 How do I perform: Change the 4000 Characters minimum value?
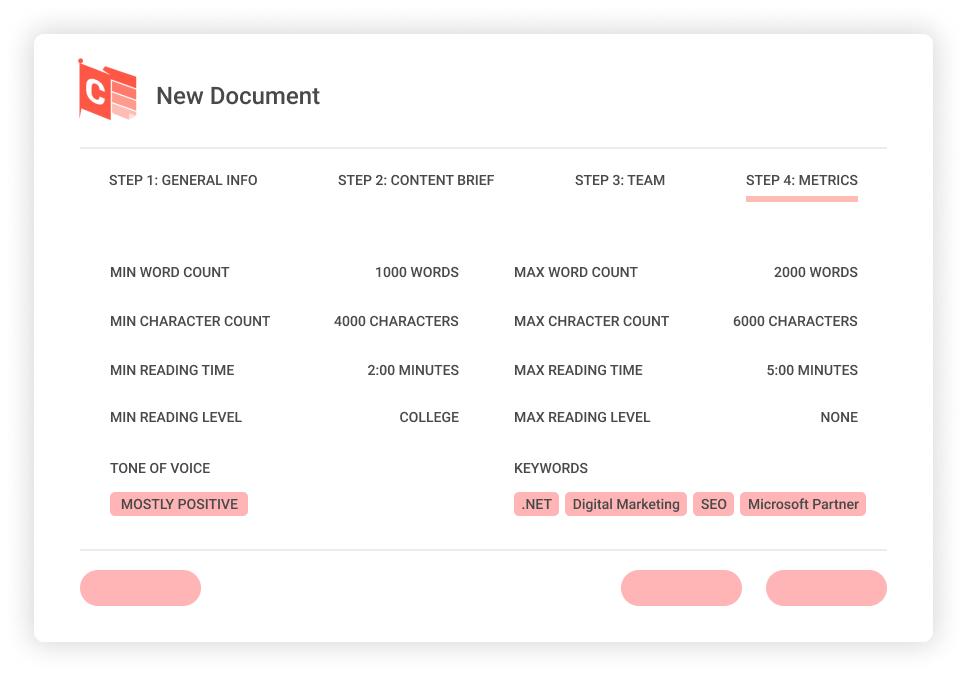pyautogui.click(x=396, y=321)
